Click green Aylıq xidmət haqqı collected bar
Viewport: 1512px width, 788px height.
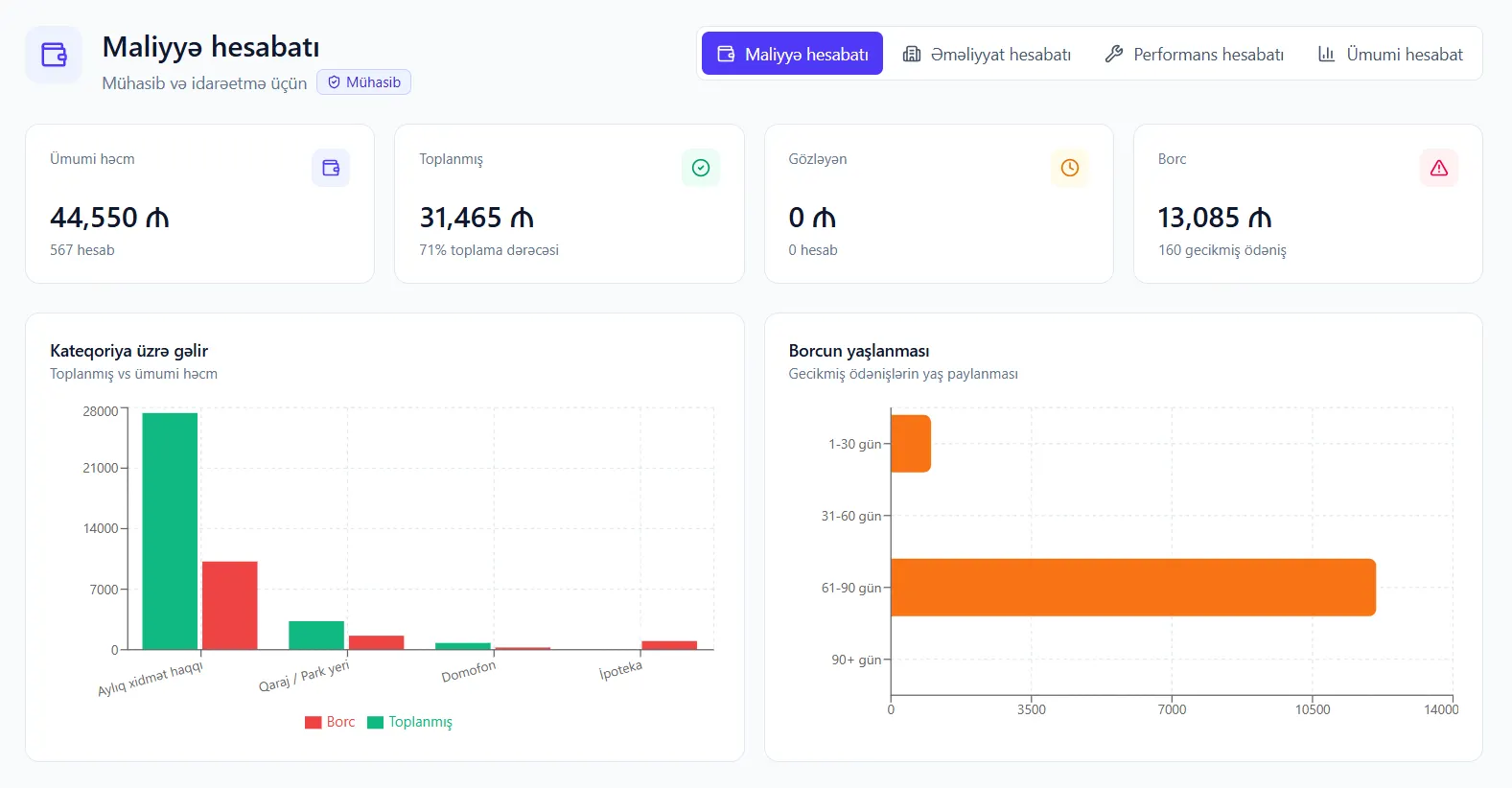170,531
